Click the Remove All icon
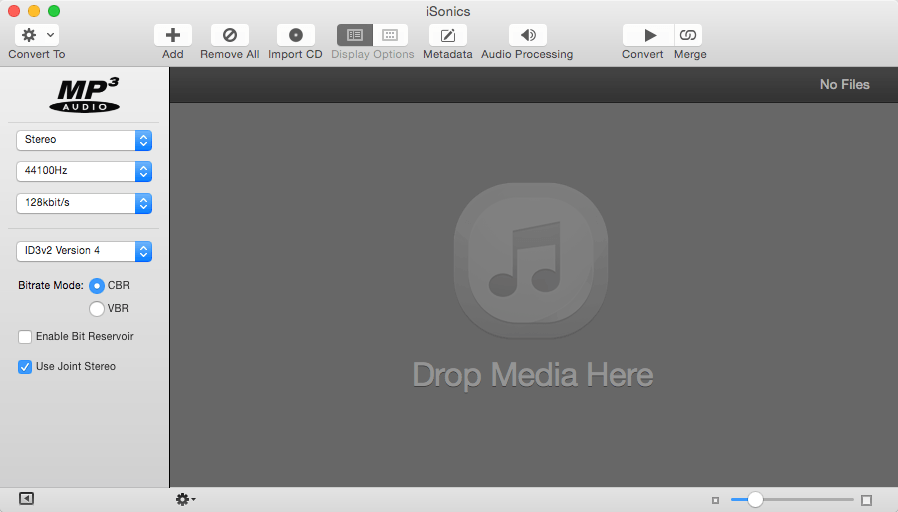The height and width of the screenshot is (512, 898). click(x=230, y=35)
